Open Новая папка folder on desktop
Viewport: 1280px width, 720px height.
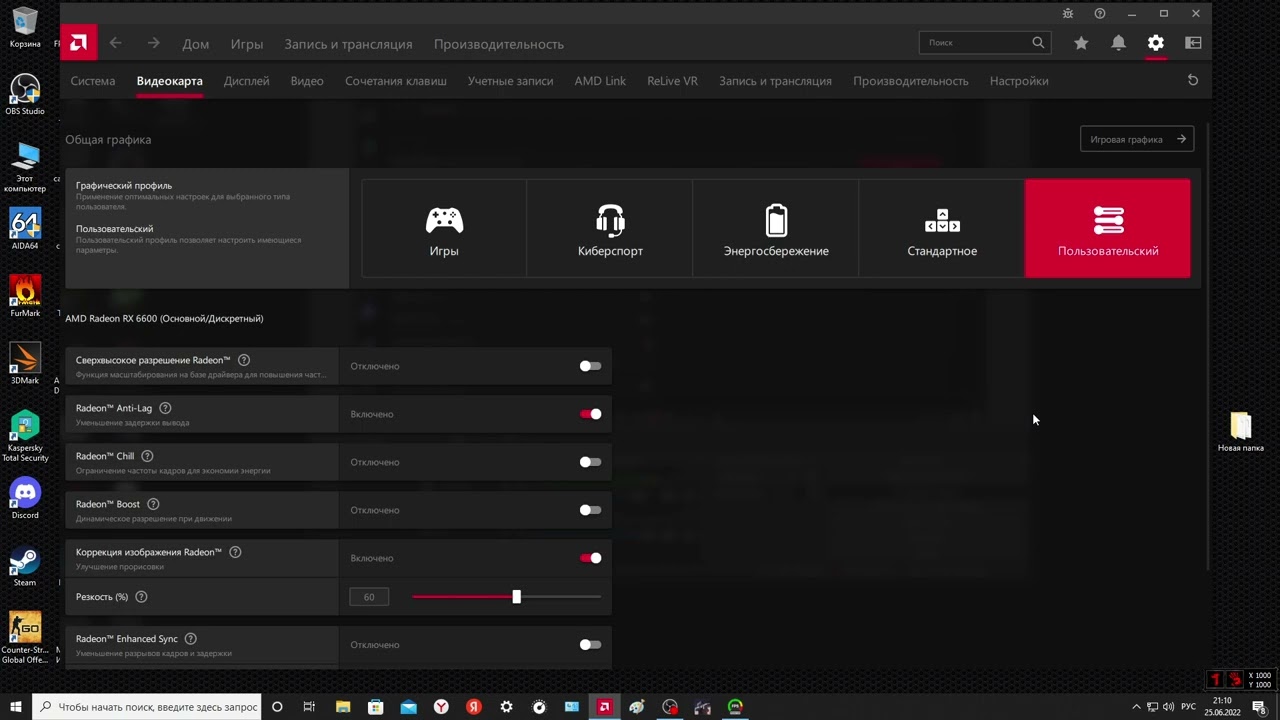click(x=1241, y=432)
